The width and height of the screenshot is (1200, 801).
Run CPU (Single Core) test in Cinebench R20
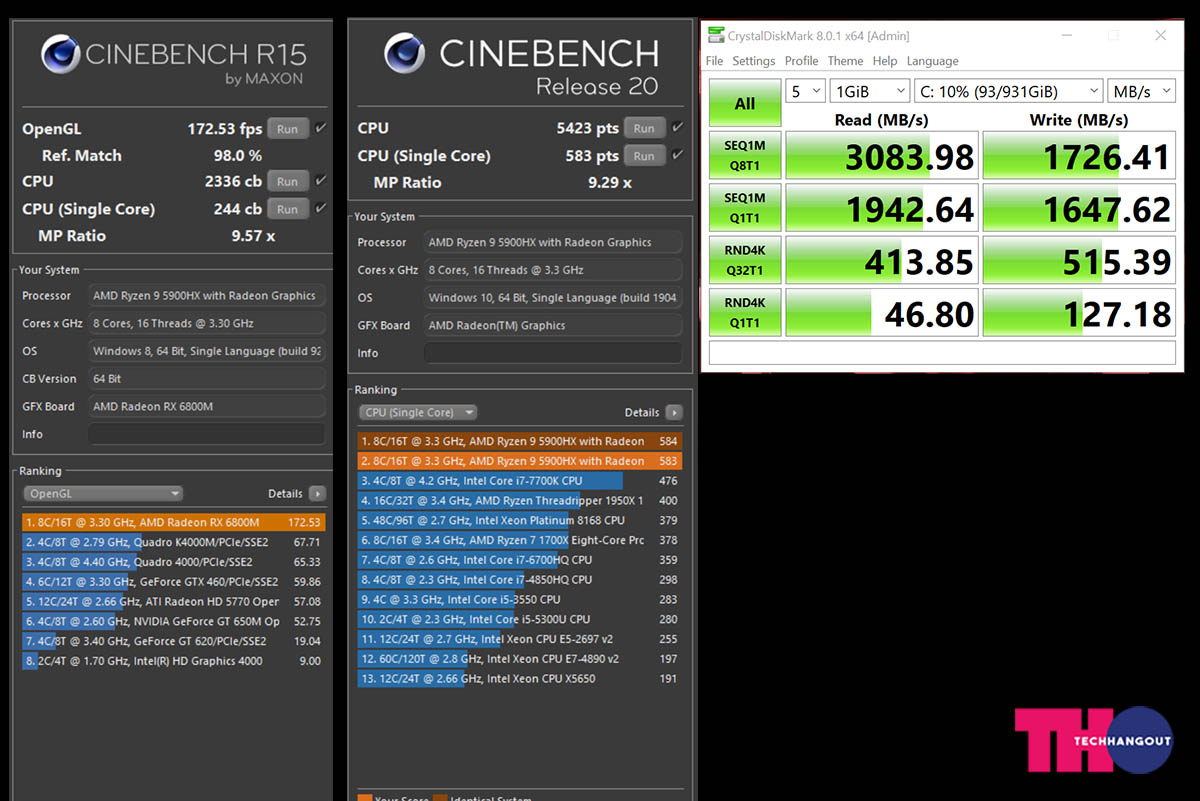point(644,156)
